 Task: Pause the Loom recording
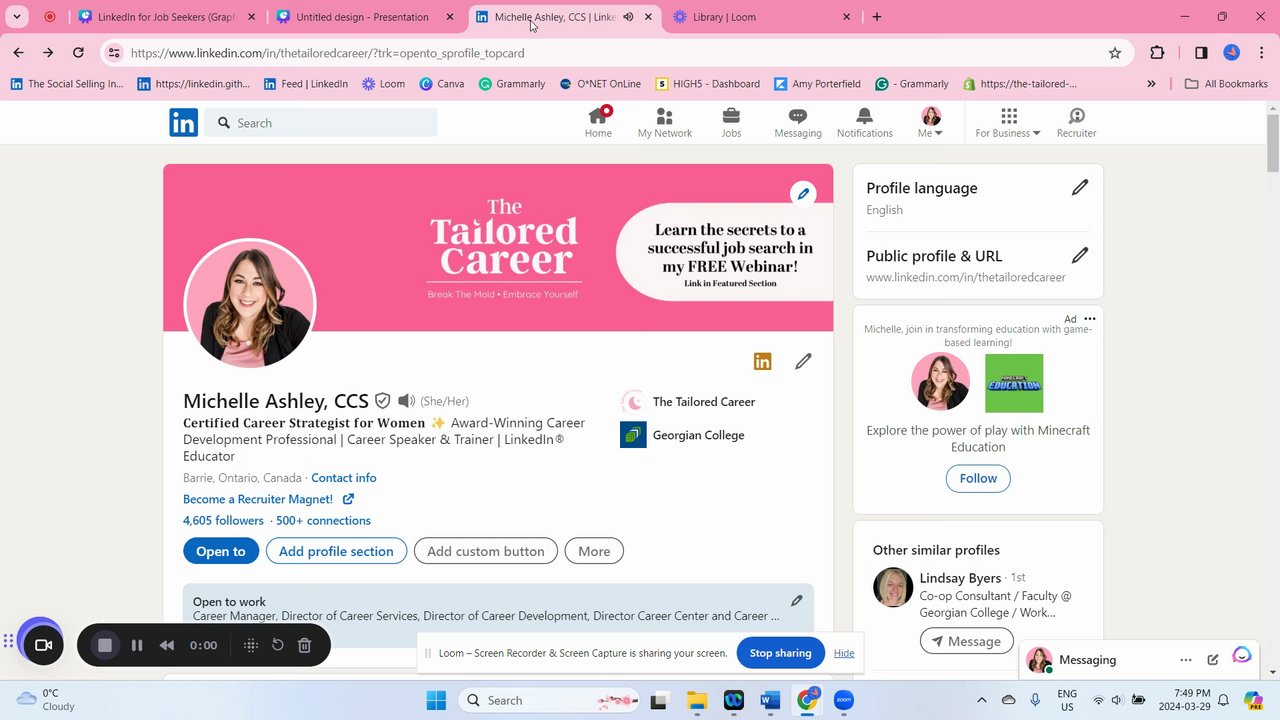click(x=137, y=645)
